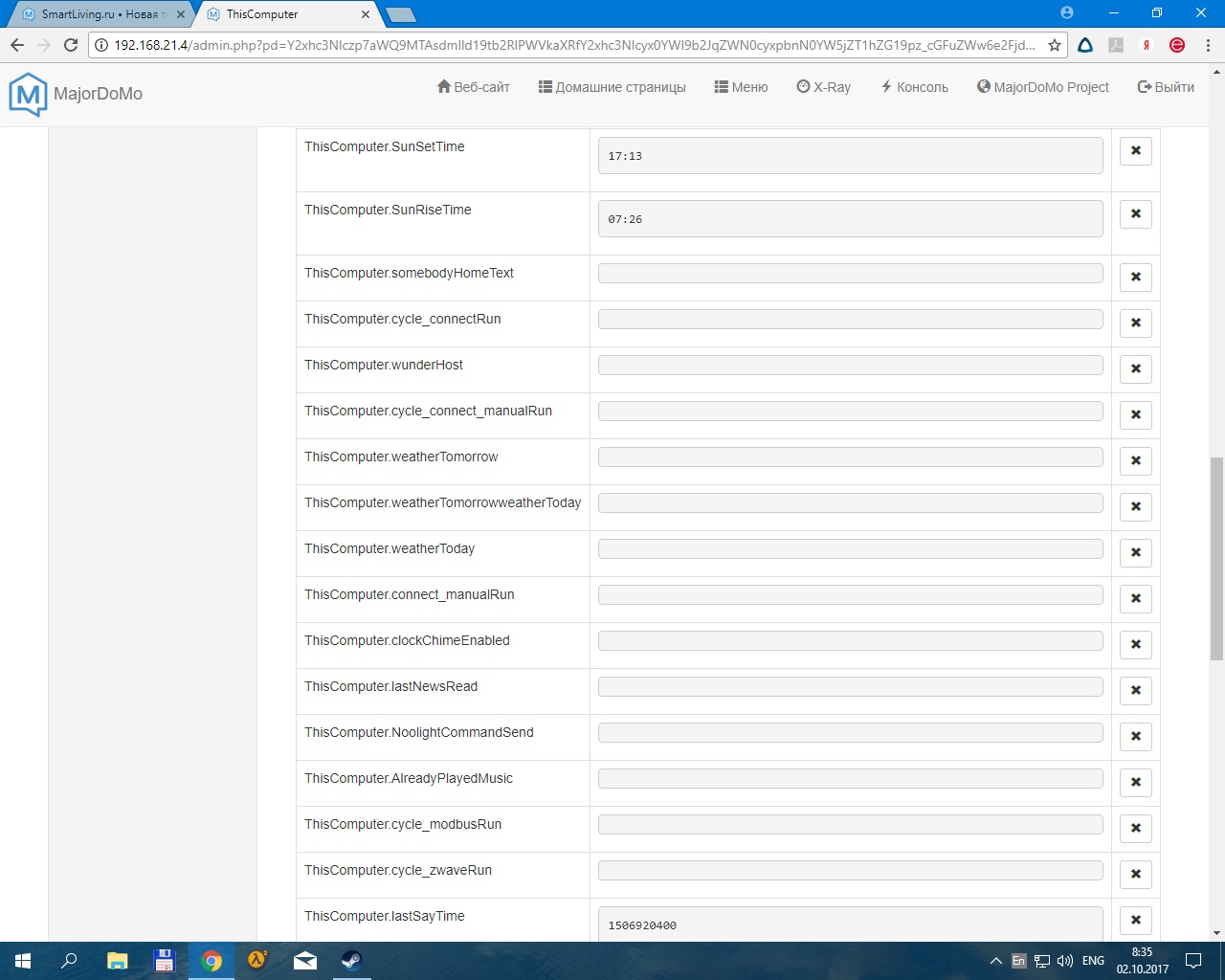Delete the ThisComputer.cycle_zwaveRun property
This screenshot has width=1225, height=980.
coord(1135,874)
